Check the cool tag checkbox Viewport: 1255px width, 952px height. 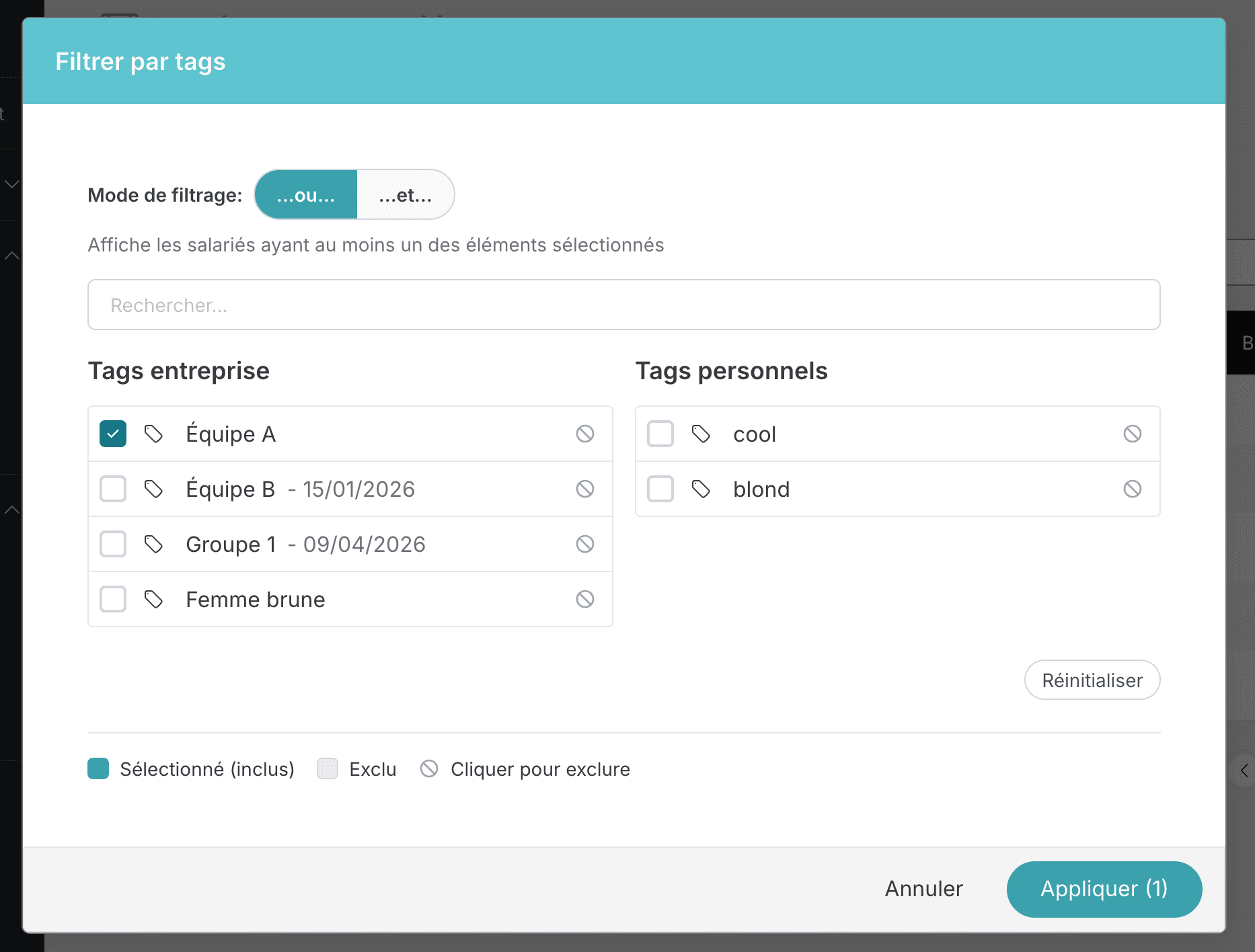pyautogui.click(x=660, y=434)
